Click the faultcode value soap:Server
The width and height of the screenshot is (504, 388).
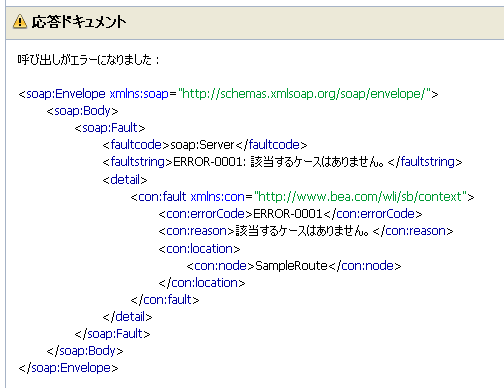(x=202, y=145)
